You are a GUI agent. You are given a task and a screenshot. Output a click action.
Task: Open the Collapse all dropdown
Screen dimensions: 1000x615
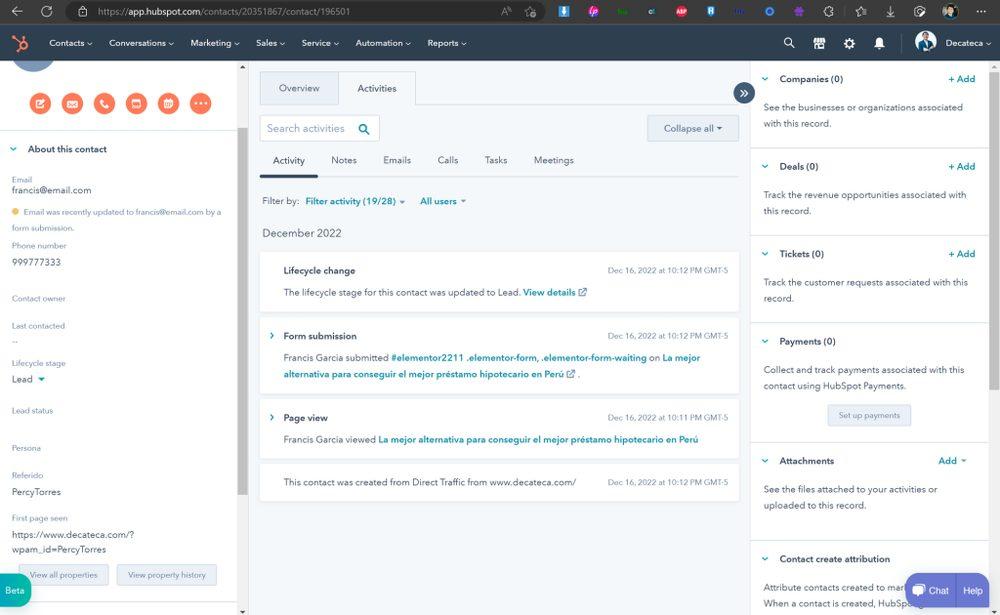pyautogui.click(x=693, y=128)
